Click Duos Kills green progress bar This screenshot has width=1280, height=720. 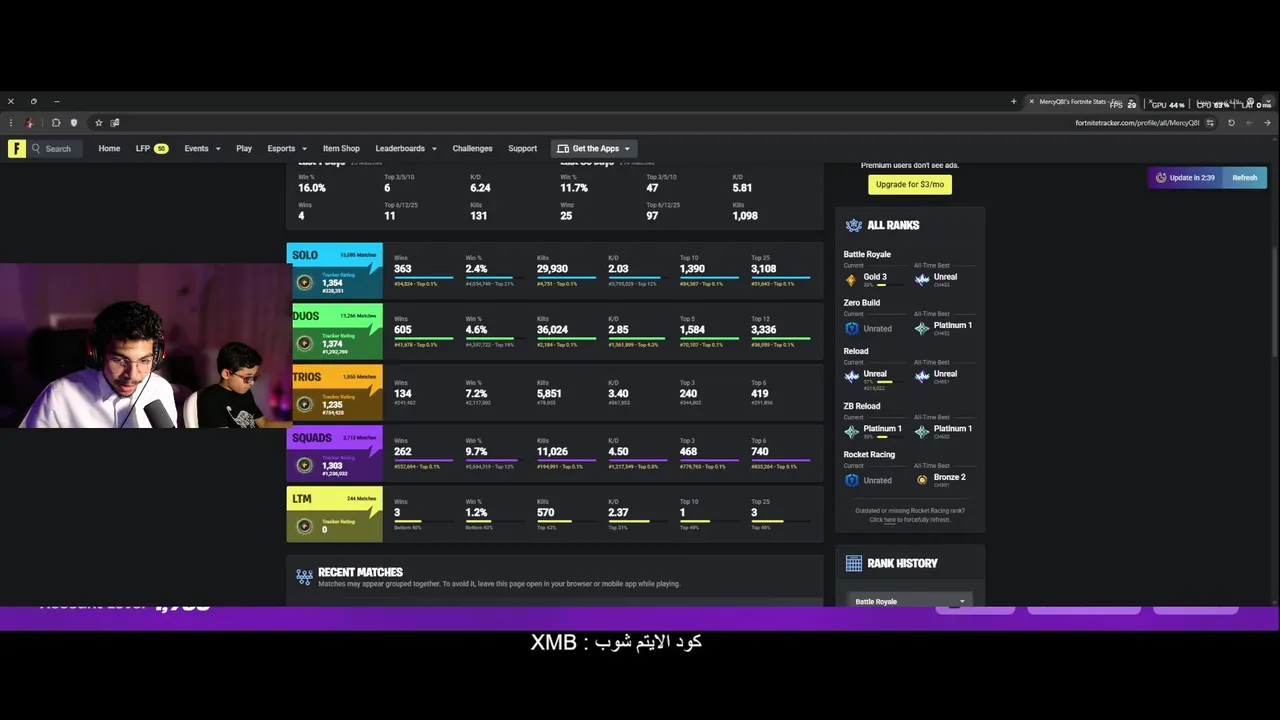tap(566, 338)
